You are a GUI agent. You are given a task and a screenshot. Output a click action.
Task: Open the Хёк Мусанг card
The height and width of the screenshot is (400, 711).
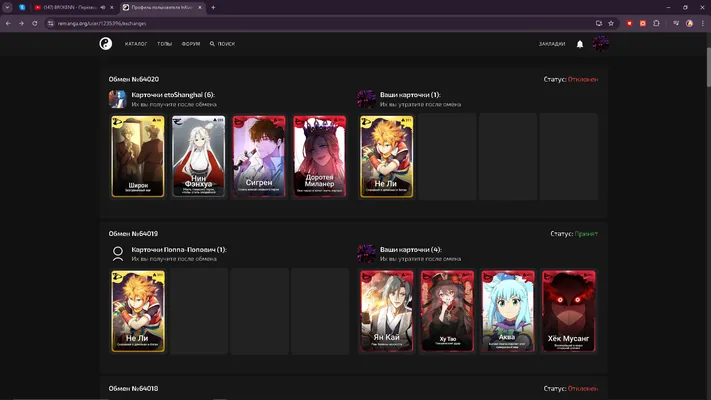(569, 311)
